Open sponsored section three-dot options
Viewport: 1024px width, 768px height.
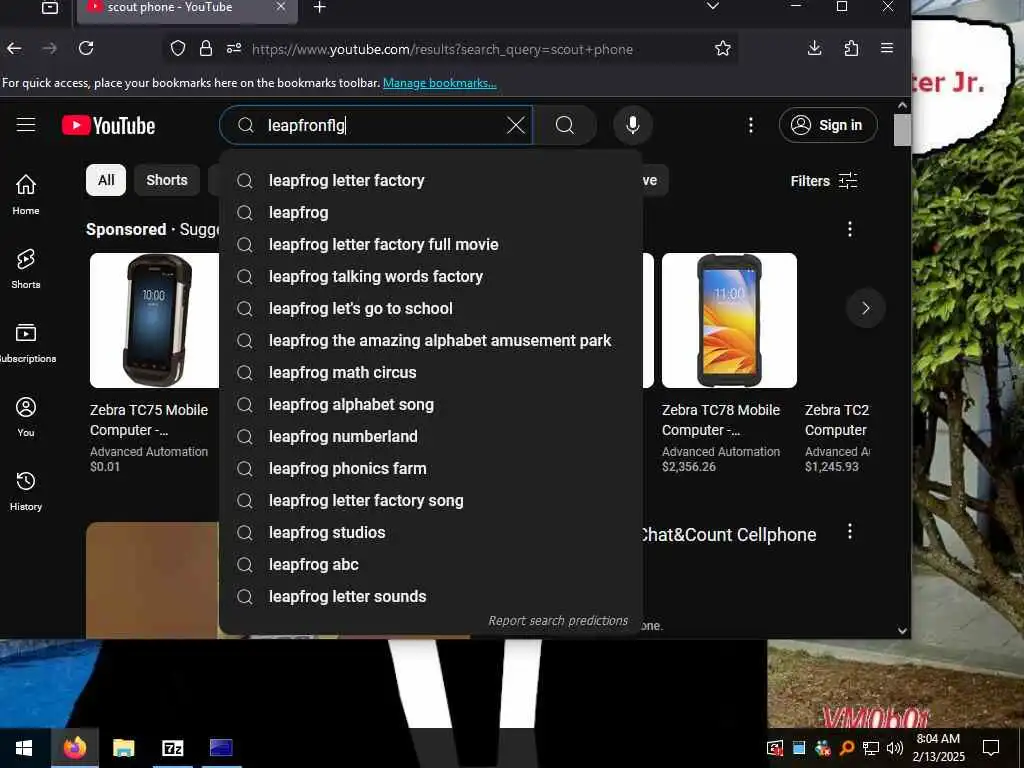[850, 229]
